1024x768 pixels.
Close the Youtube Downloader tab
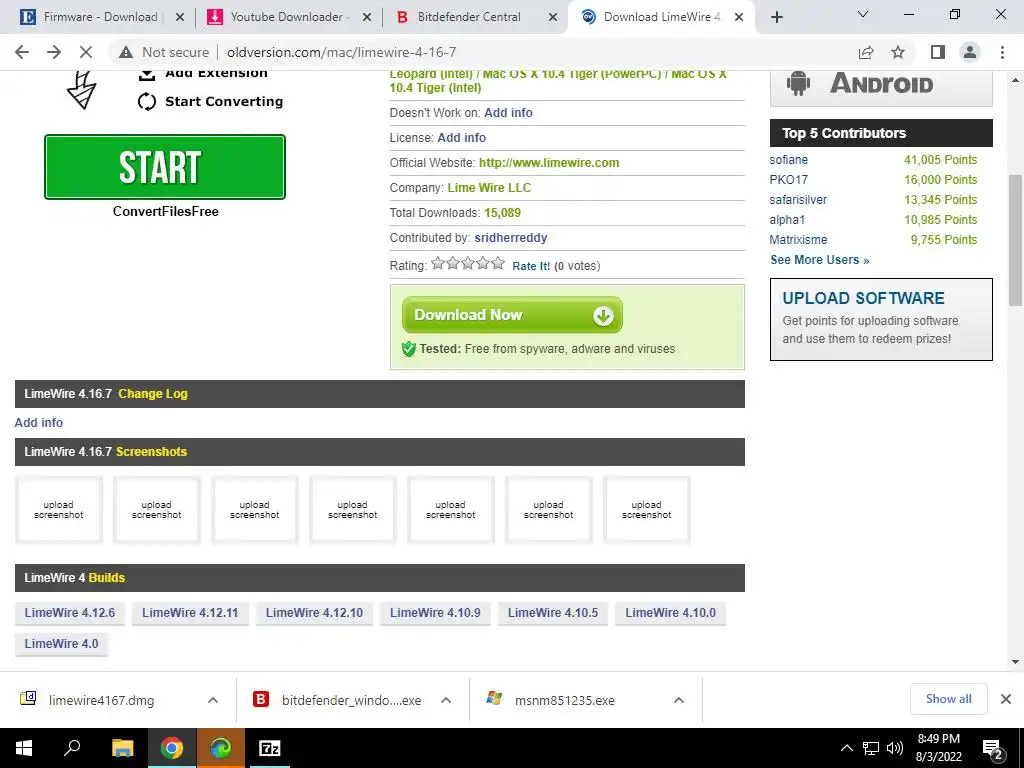367,17
